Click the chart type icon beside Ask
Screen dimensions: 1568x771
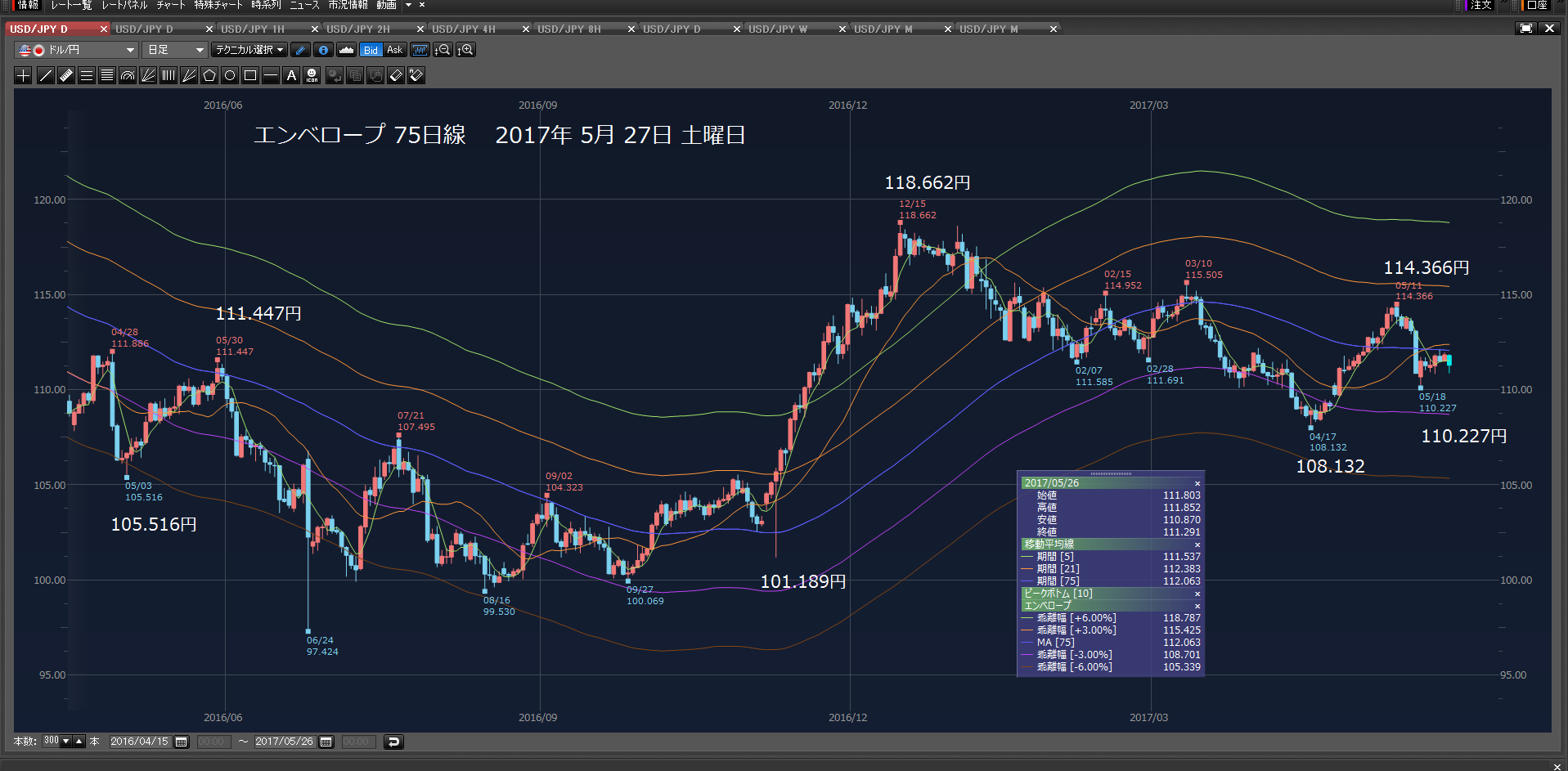click(x=420, y=50)
